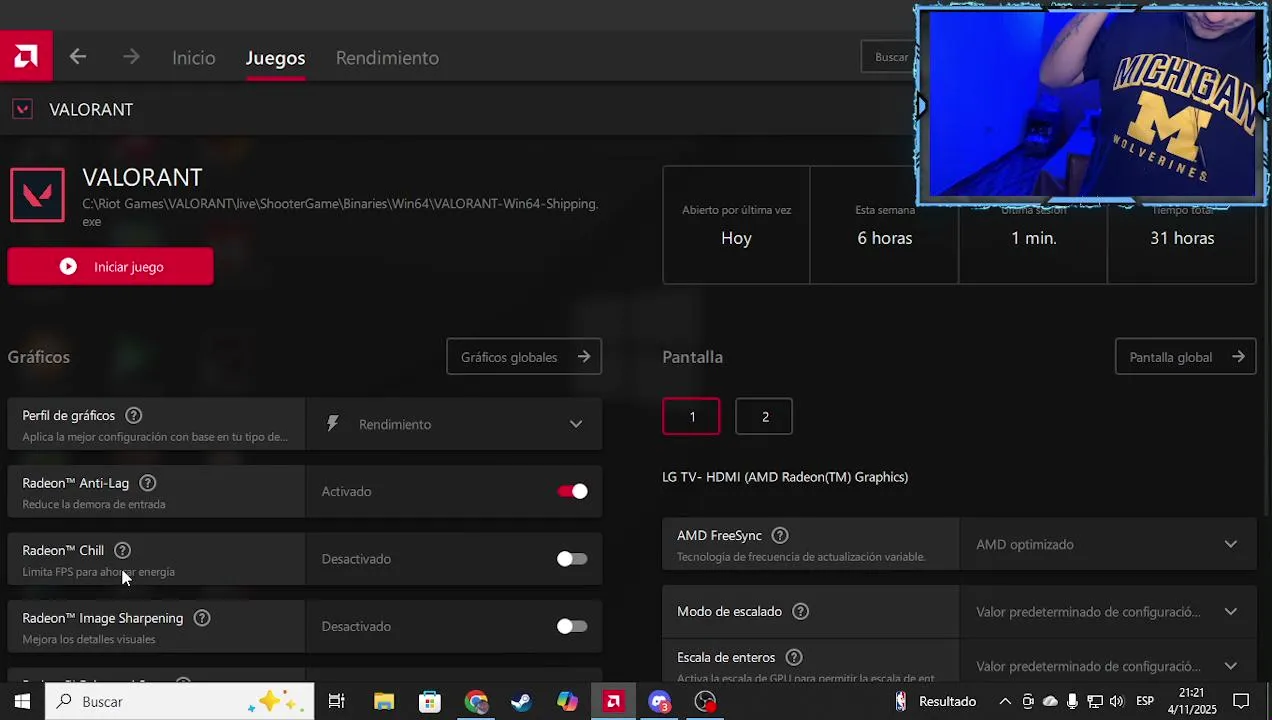
Task: Click the Resultado NBA news widget
Action: point(936,701)
